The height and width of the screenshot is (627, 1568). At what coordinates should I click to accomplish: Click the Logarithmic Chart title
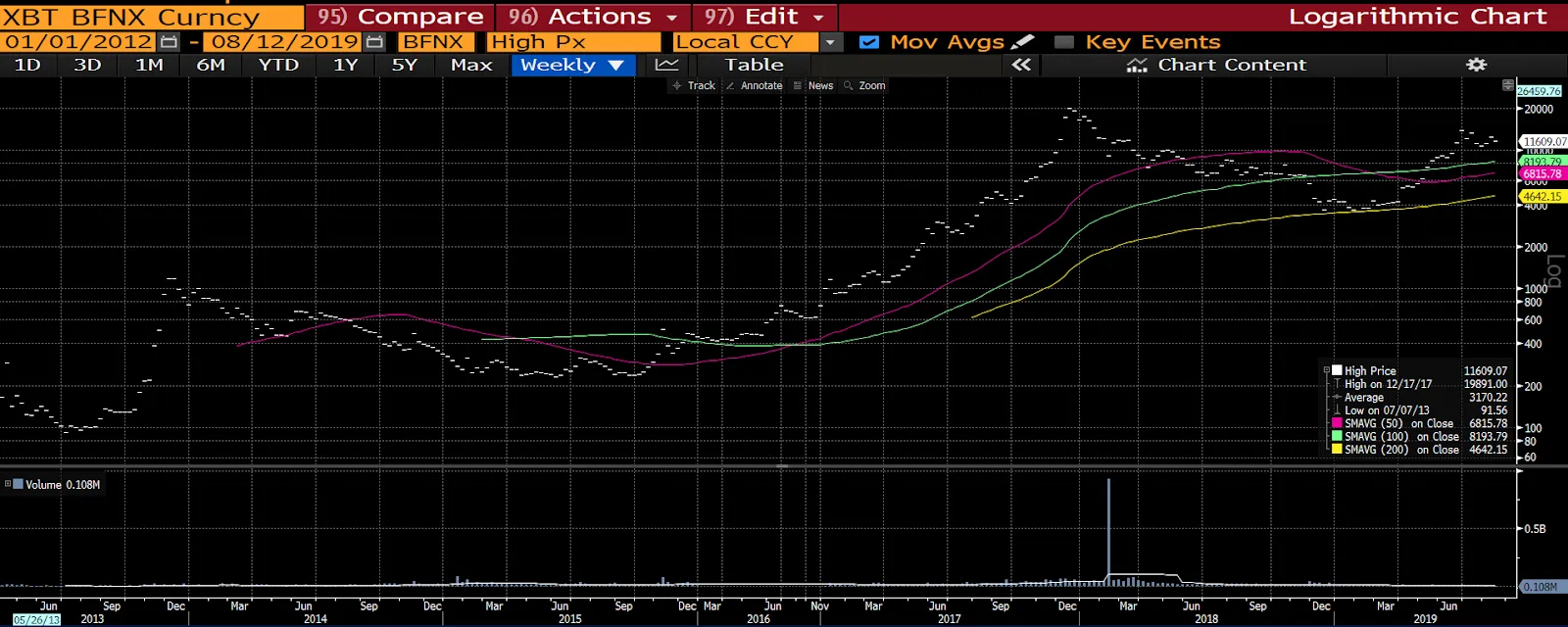(1417, 17)
